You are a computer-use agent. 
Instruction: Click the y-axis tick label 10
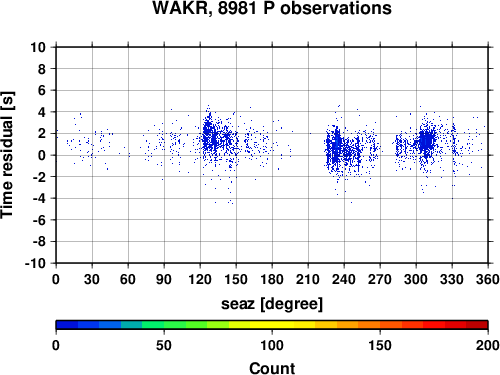(x=38, y=47)
